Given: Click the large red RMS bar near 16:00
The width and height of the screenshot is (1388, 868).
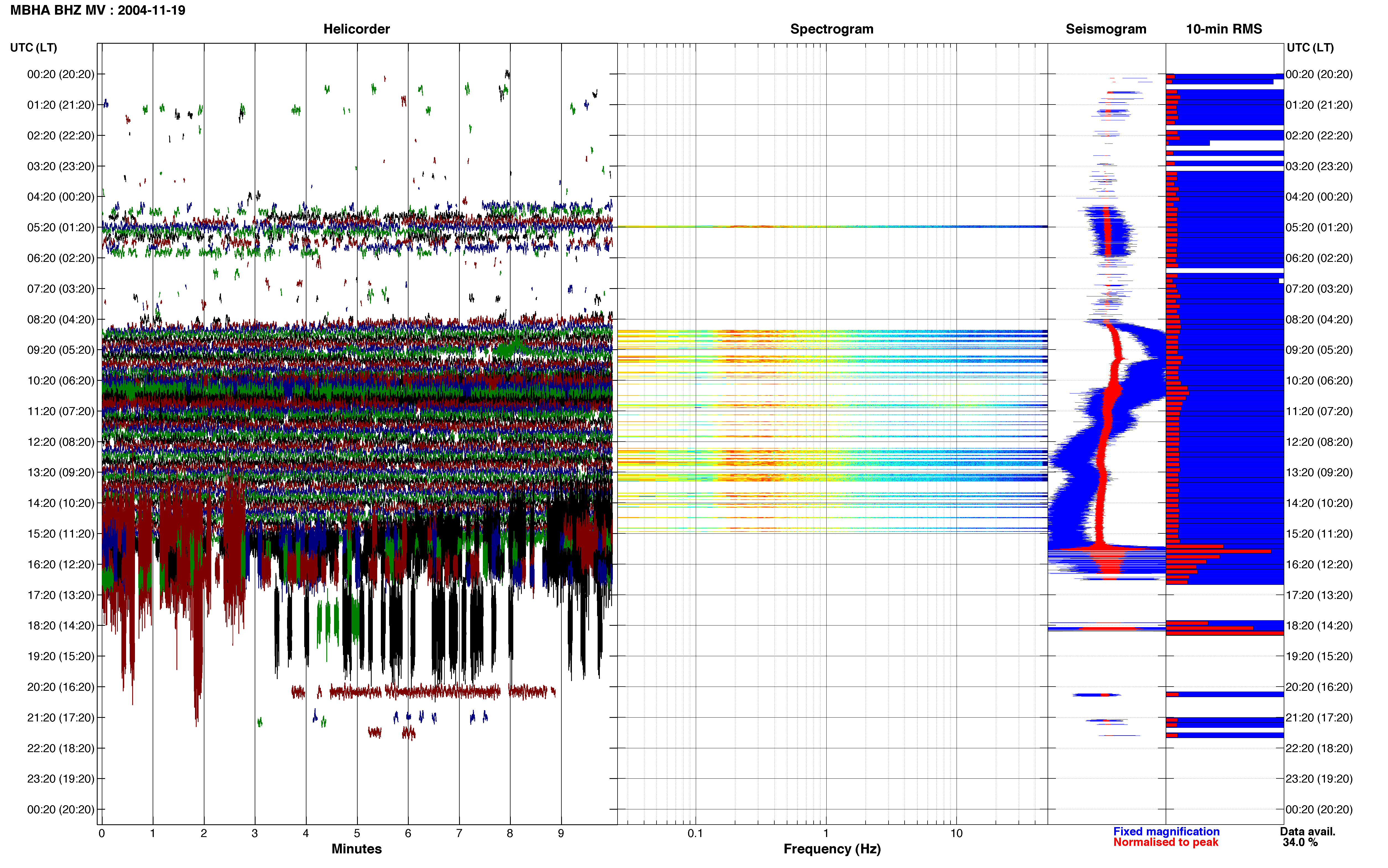Looking at the screenshot, I should pyautogui.click(x=1218, y=551).
